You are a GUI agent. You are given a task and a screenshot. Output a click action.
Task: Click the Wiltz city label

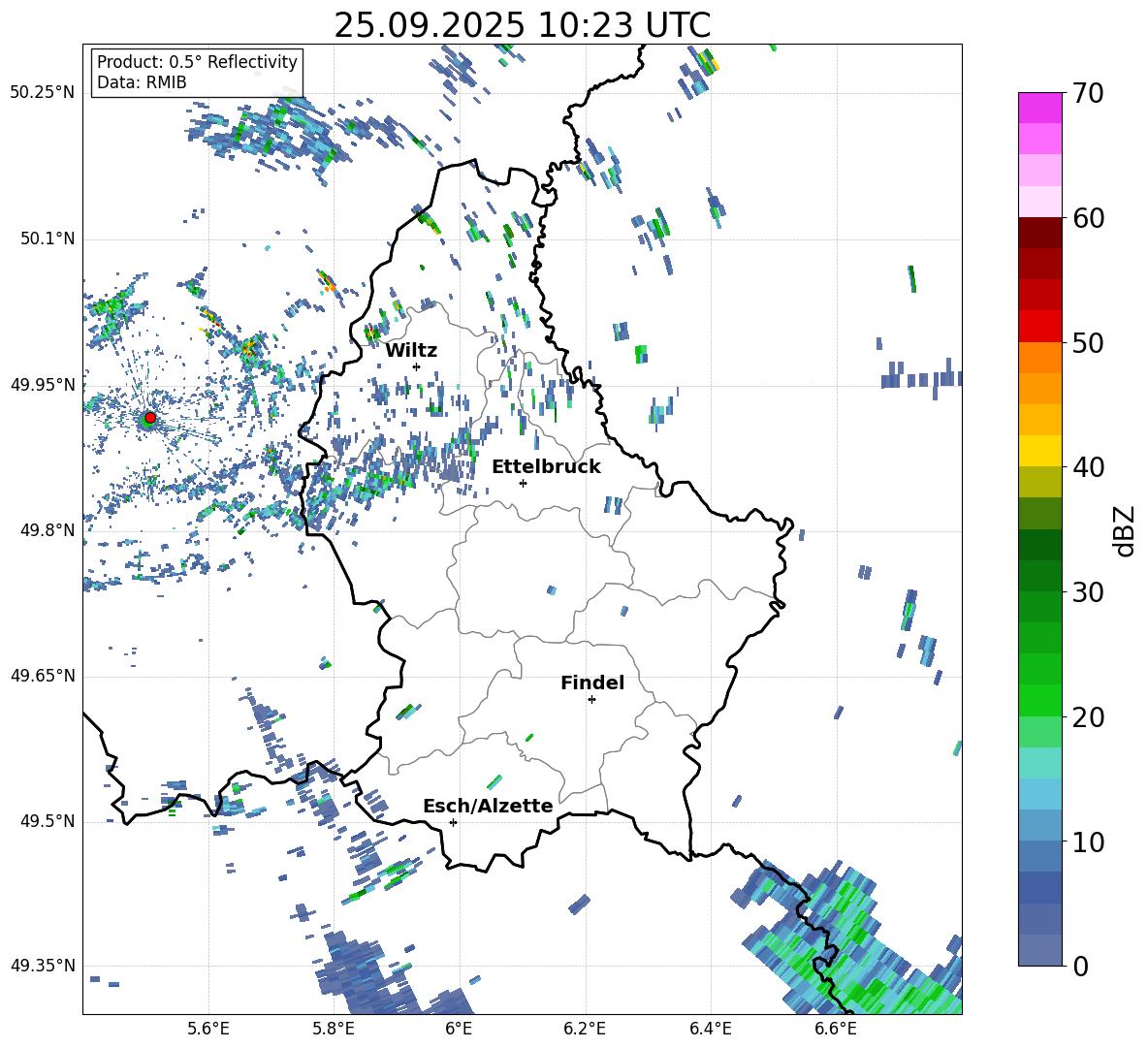tap(411, 351)
